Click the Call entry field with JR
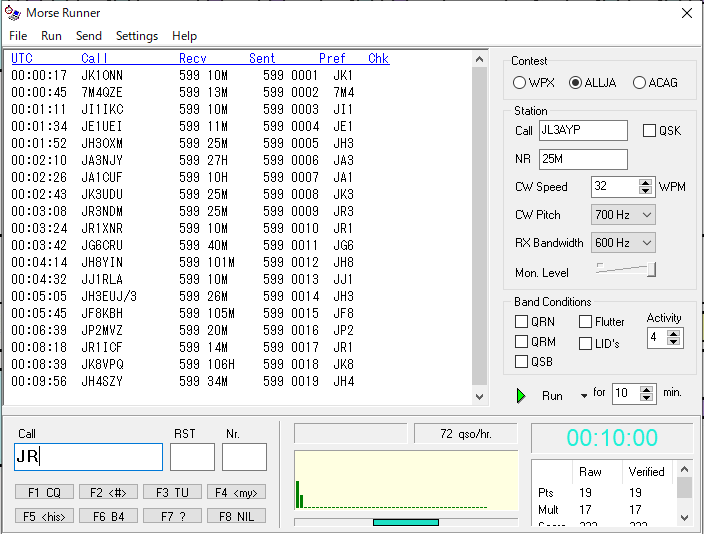 [x=88, y=457]
